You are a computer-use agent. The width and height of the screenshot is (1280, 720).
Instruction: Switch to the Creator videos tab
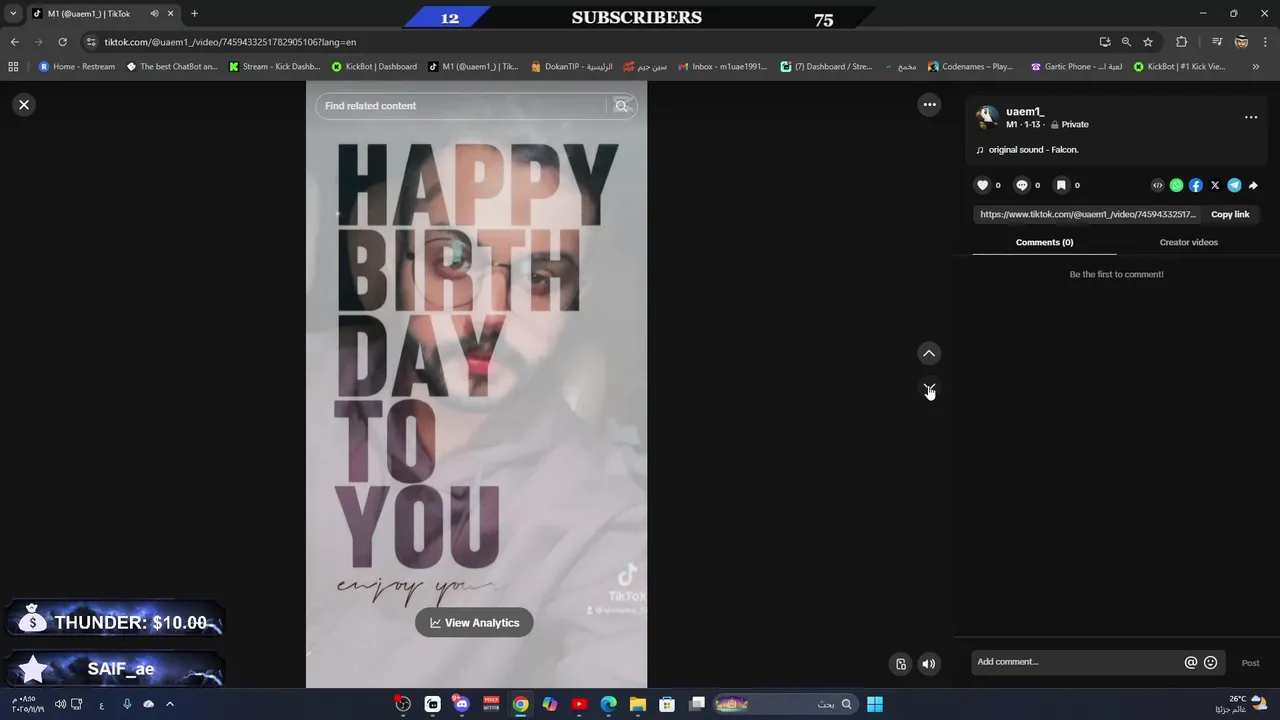coord(1189,242)
